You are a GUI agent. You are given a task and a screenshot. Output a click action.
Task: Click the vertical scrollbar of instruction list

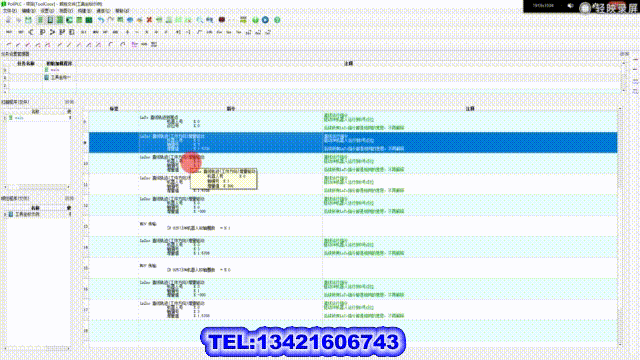pyautogui.click(x=620, y=227)
